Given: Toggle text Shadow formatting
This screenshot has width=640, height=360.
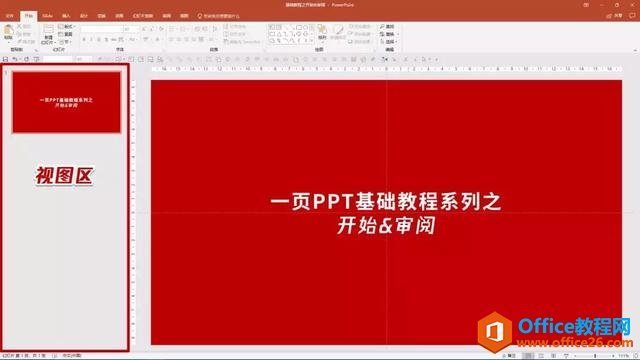Looking at the screenshot, I should (106, 40).
